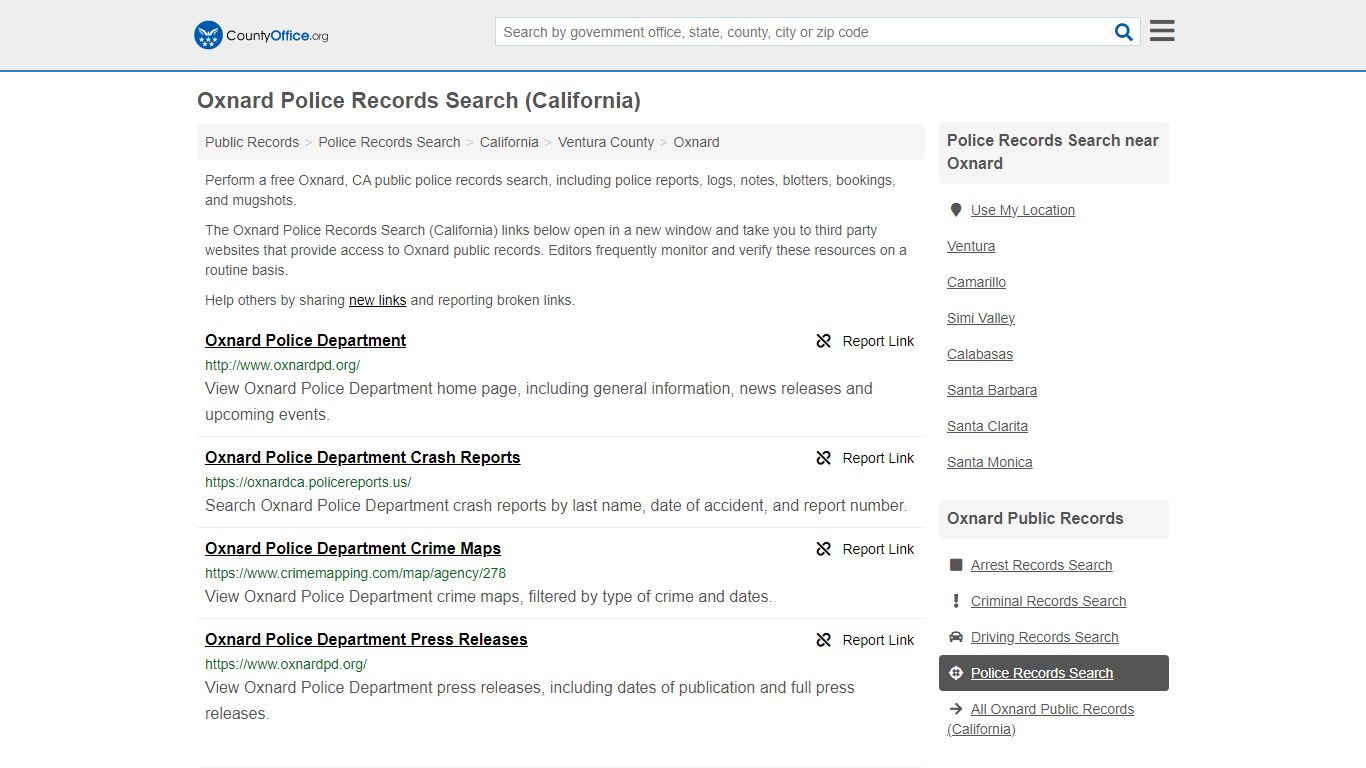
Task: Click the Police Records crosshair icon
Action: tap(956, 673)
